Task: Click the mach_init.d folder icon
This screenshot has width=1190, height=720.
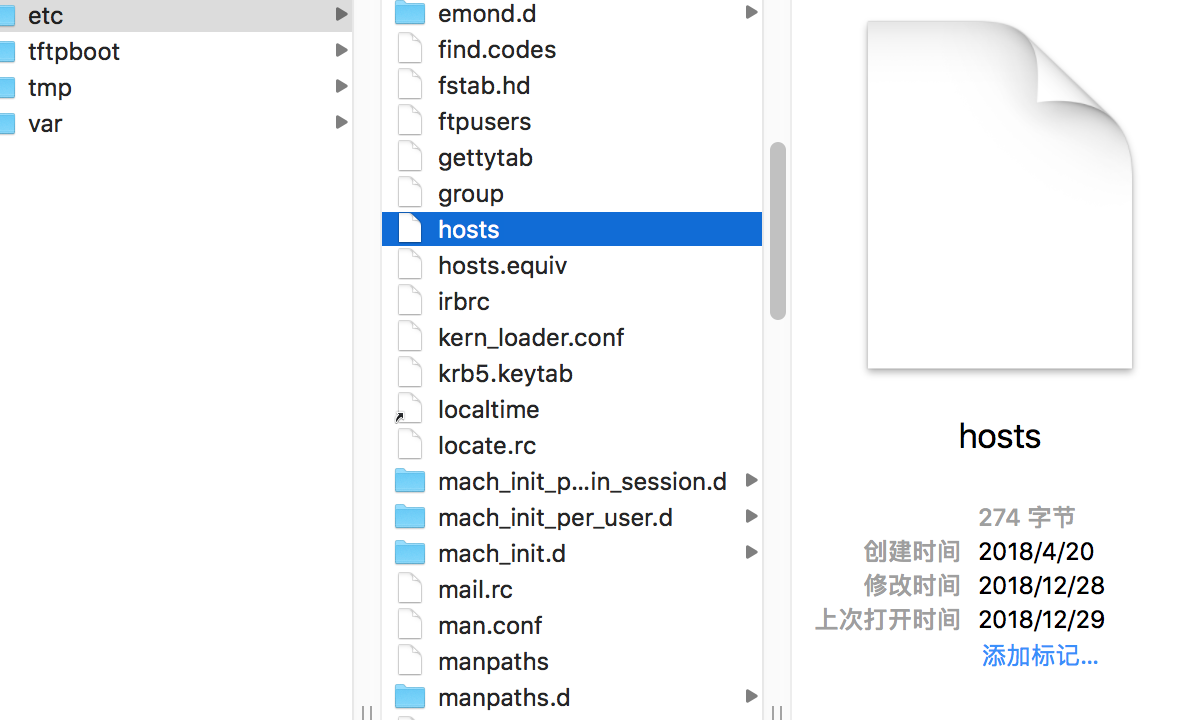Action: pos(410,553)
